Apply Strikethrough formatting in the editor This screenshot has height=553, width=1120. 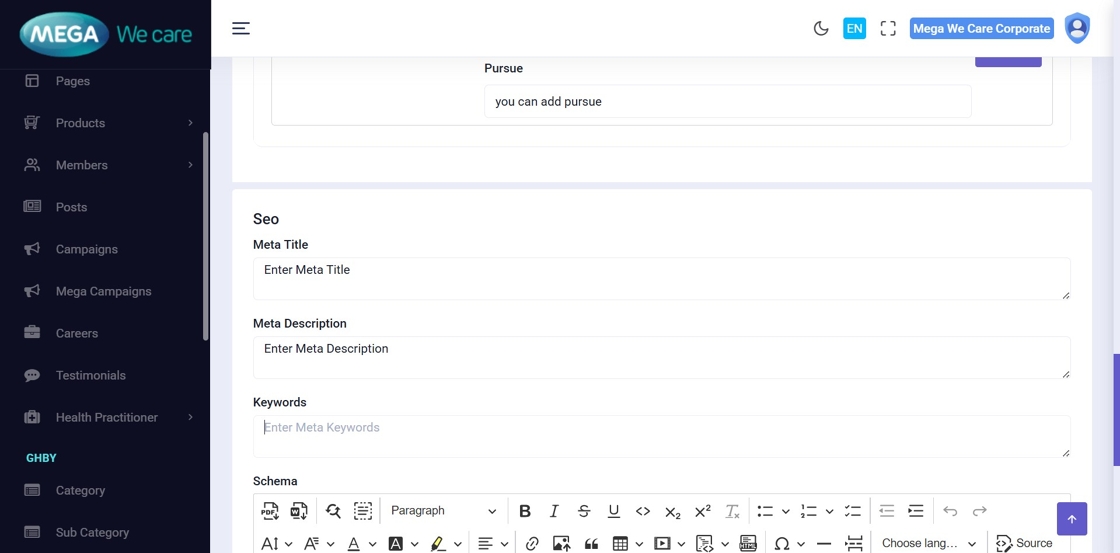[x=584, y=511]
